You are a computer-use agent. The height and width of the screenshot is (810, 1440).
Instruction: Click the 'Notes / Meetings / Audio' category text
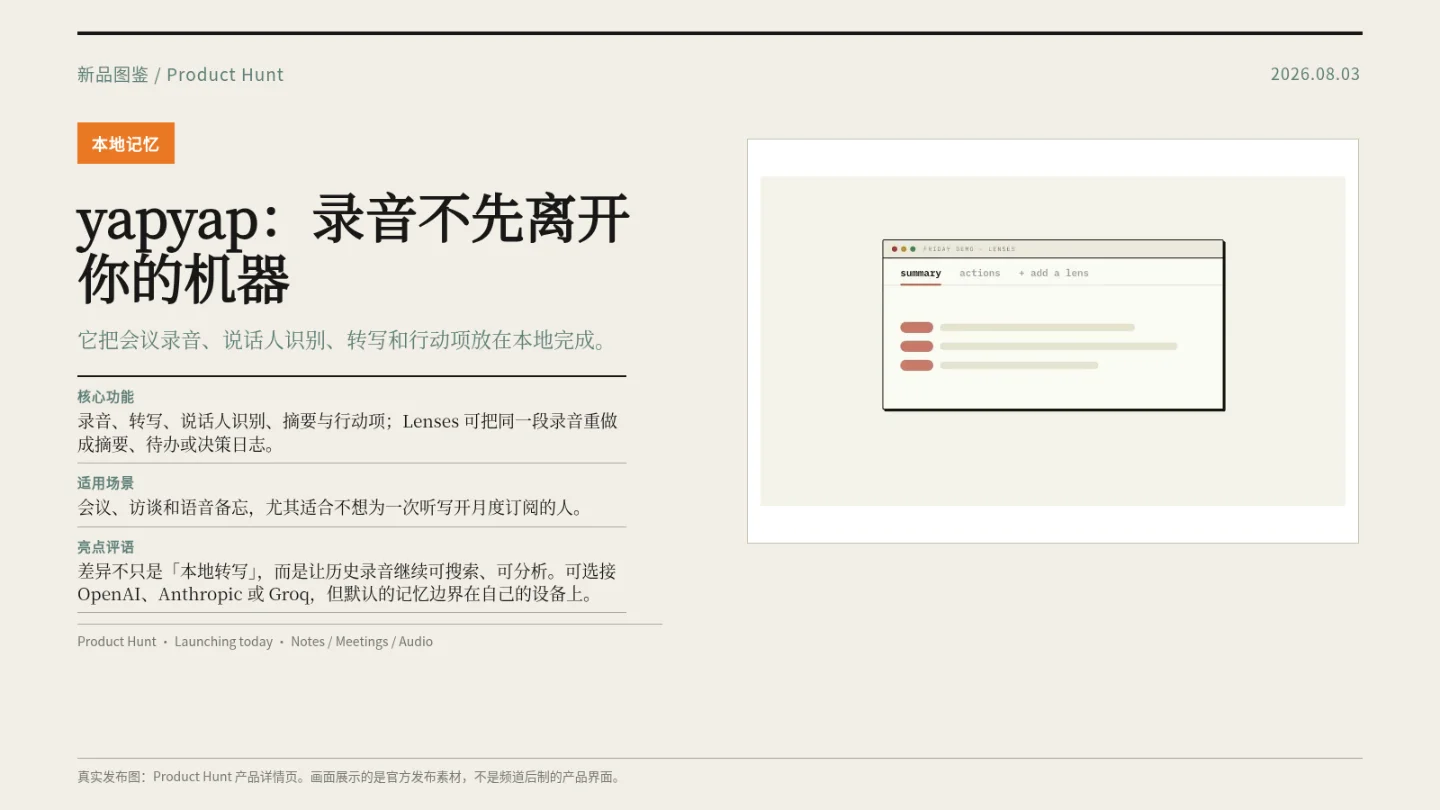tap(362, 642)
